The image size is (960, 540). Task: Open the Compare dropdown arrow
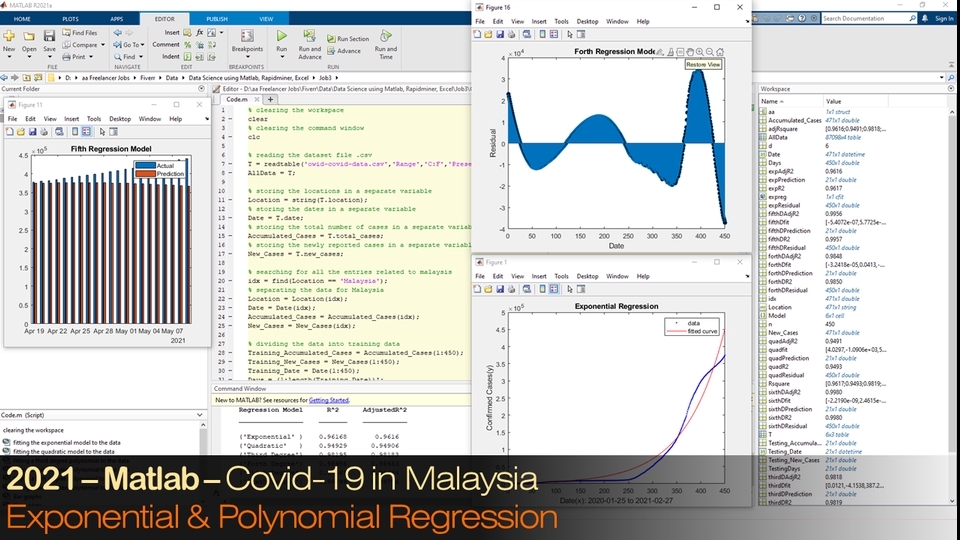103,45
